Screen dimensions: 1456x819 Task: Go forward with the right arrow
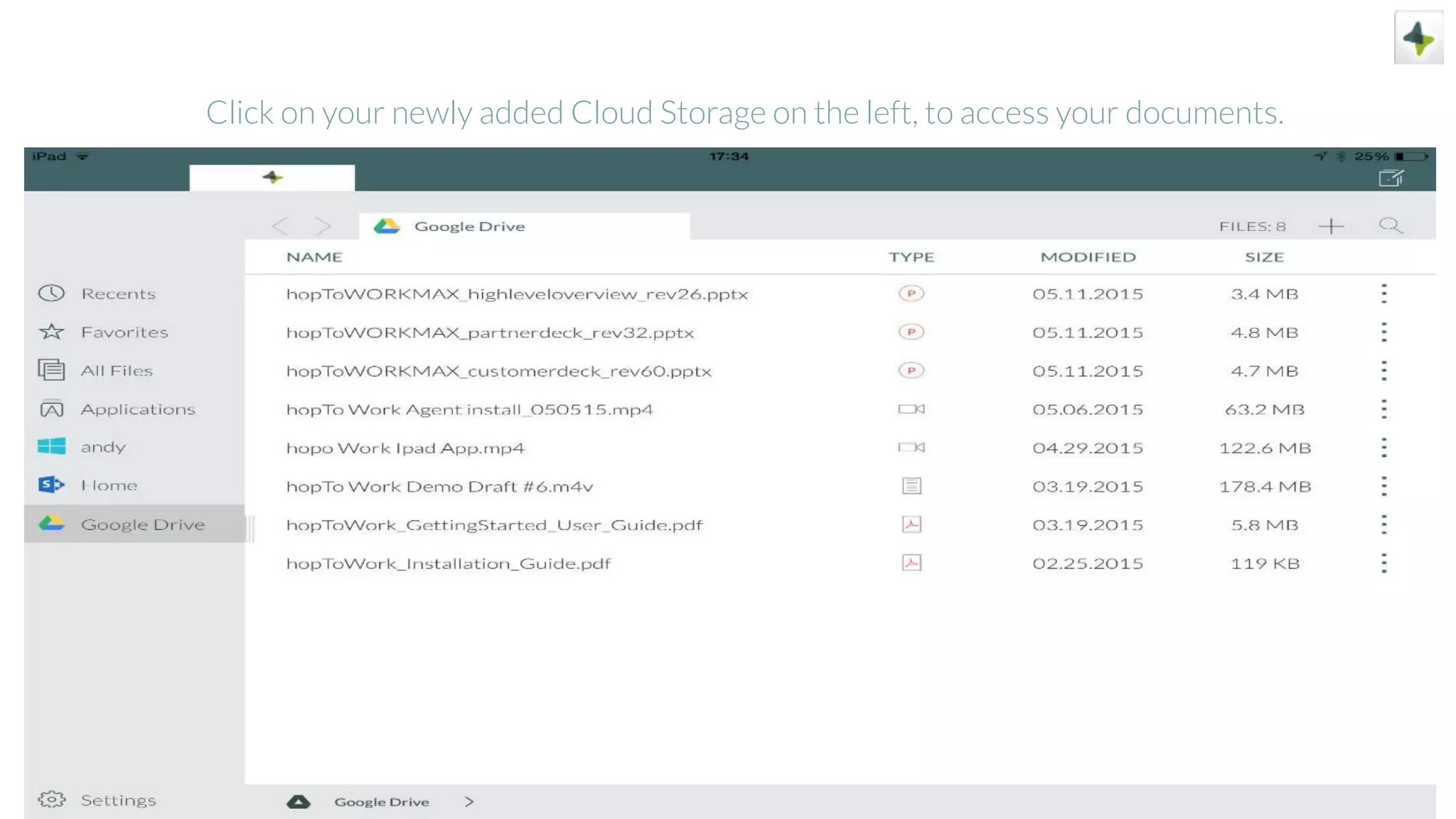tap(323, 226)
